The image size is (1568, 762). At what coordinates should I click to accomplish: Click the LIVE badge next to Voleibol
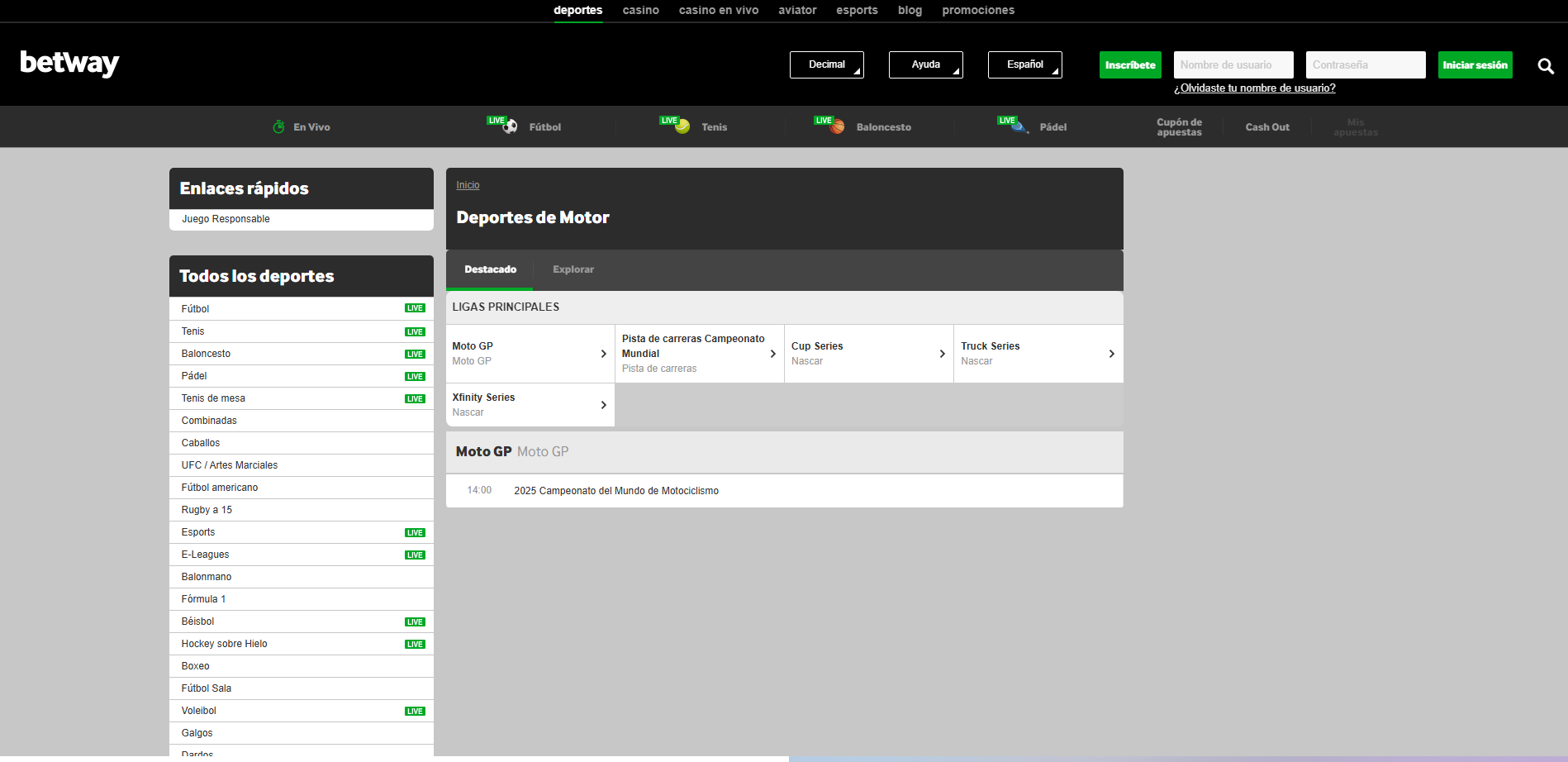coord(415,712)
